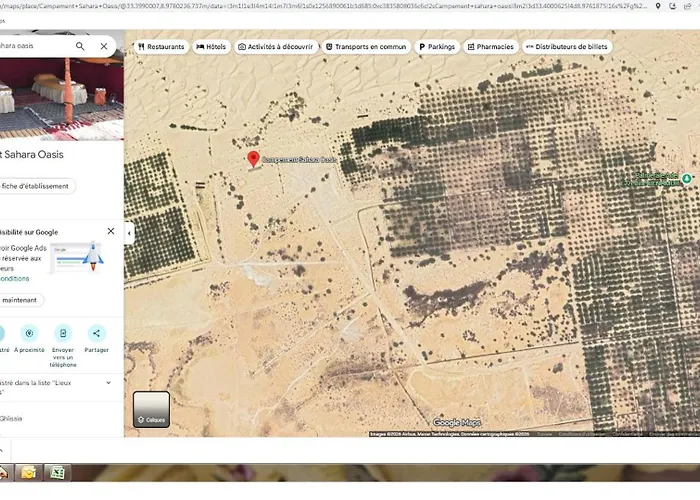Open the conditions link

14,279
